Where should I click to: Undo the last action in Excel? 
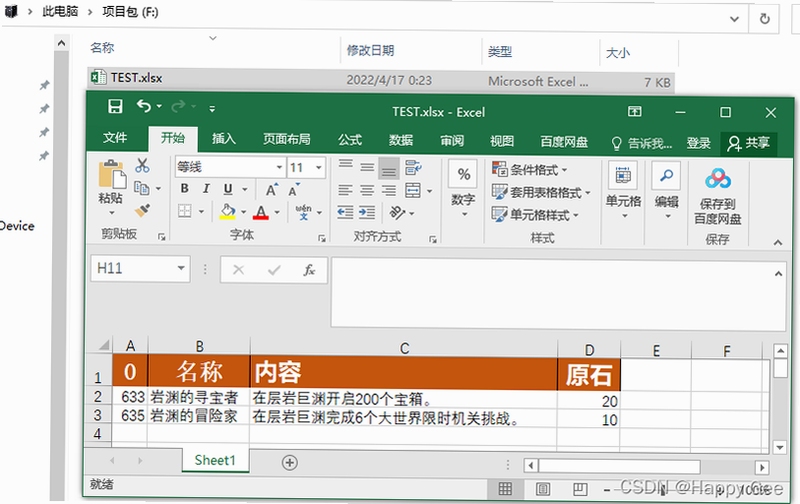coord(144,106)
